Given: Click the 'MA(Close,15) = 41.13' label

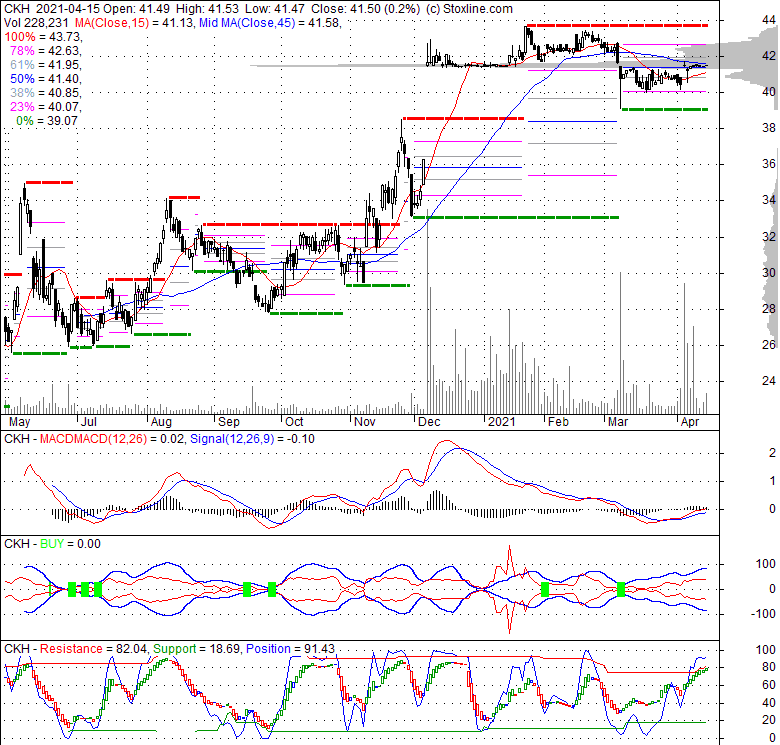Looking at the screenshot, I should [x=134, y=22].
